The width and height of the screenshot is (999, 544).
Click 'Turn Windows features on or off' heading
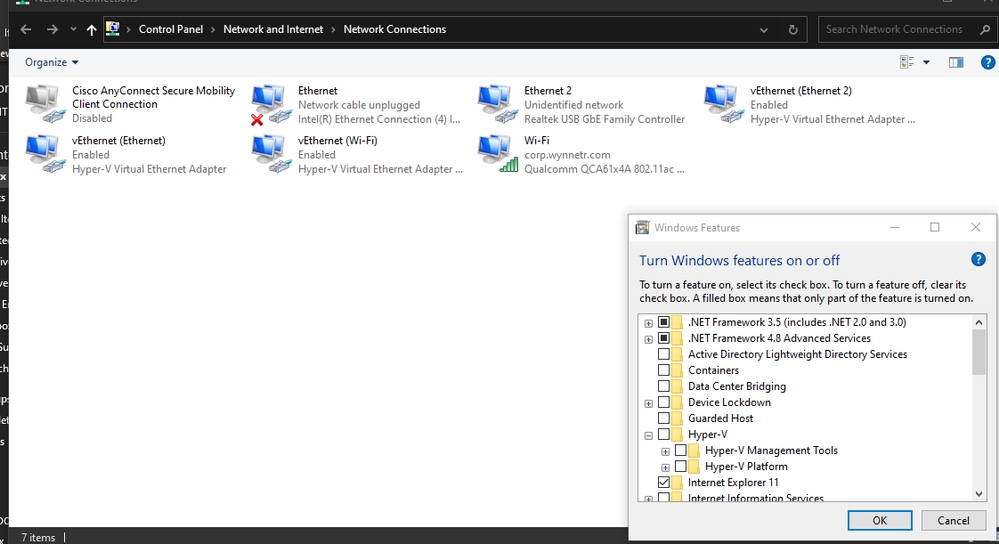[739, 261]
